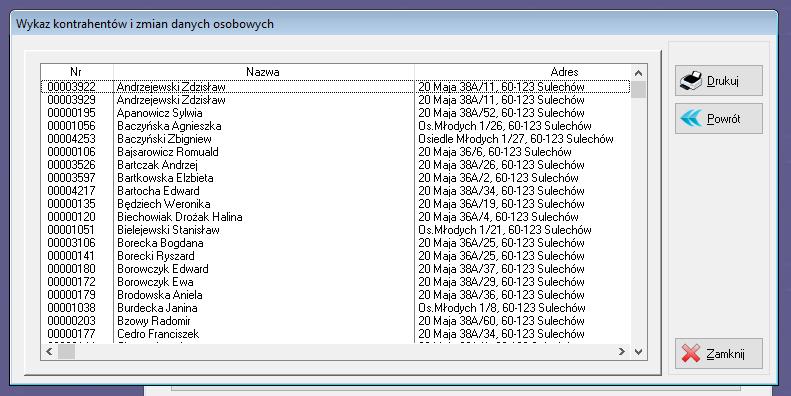Viewport: 791px width, 396px height.
Task: Click the horizontal scrollbar left arrow
Action: click(49, 352)
